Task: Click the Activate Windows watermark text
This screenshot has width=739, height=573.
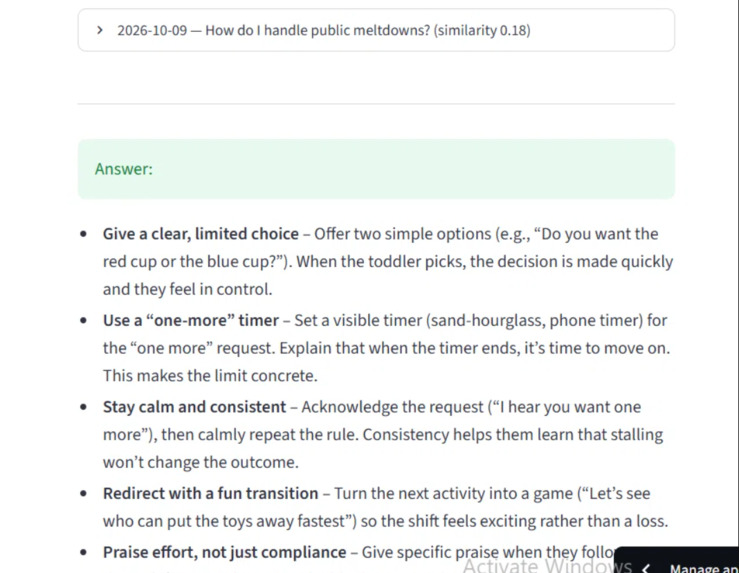Action: pos(547,565)
